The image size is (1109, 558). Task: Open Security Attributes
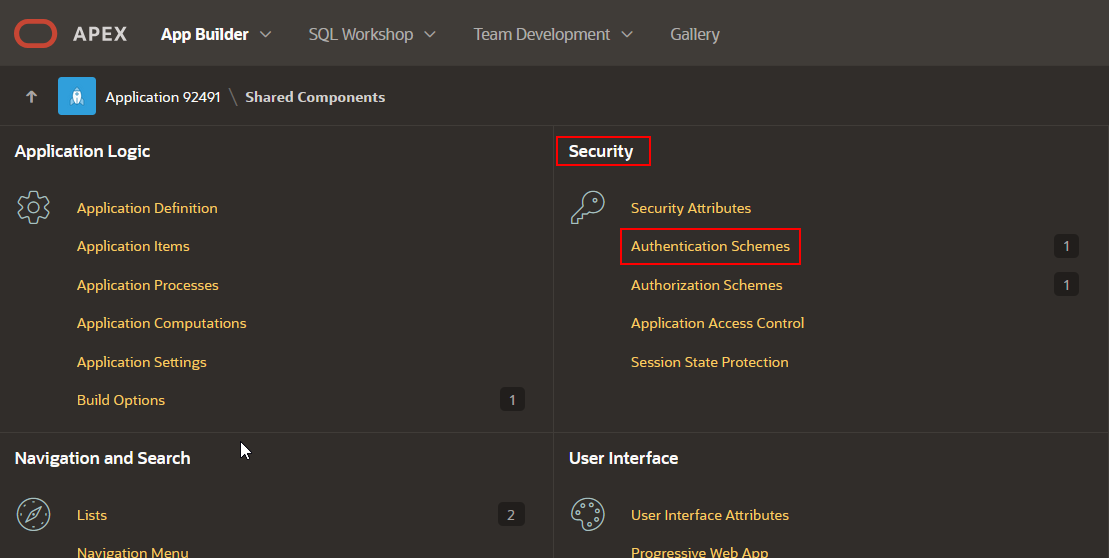point(690,208)
